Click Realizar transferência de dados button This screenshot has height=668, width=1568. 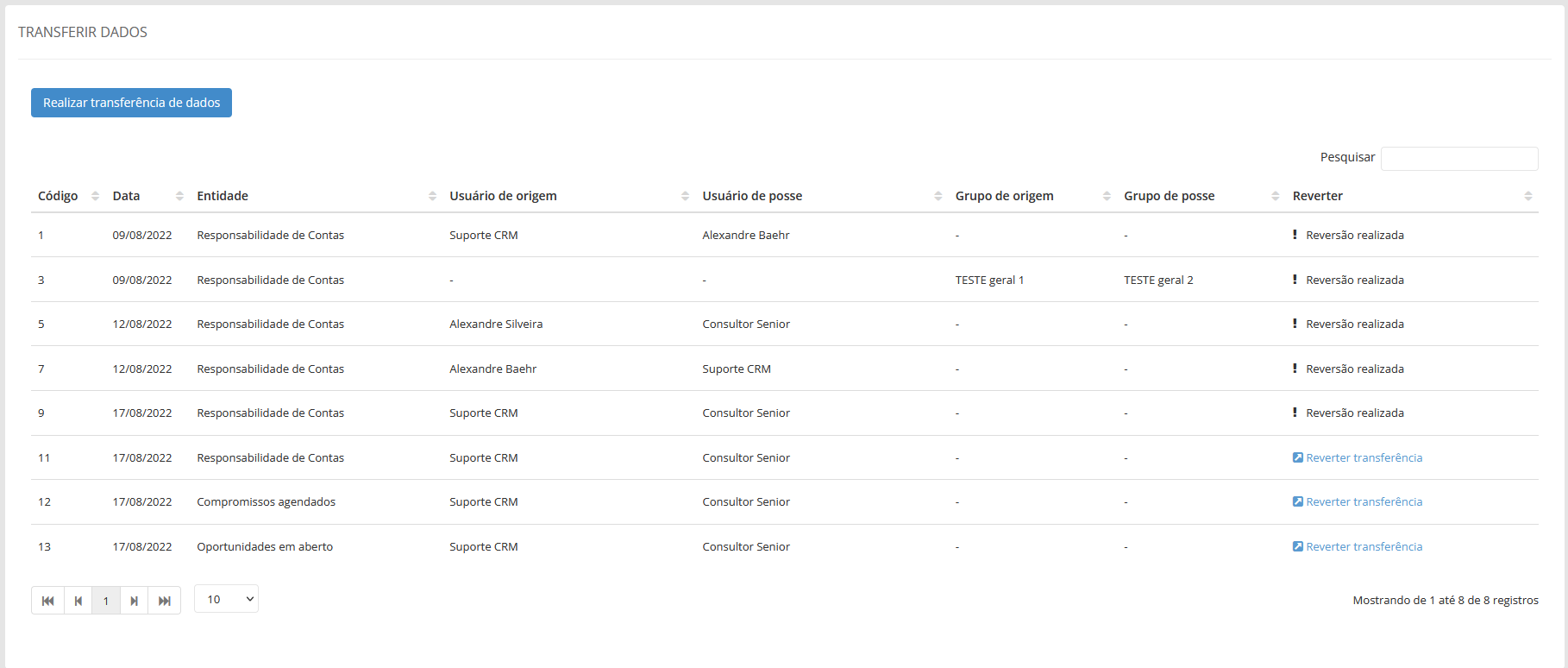point(131,103)
